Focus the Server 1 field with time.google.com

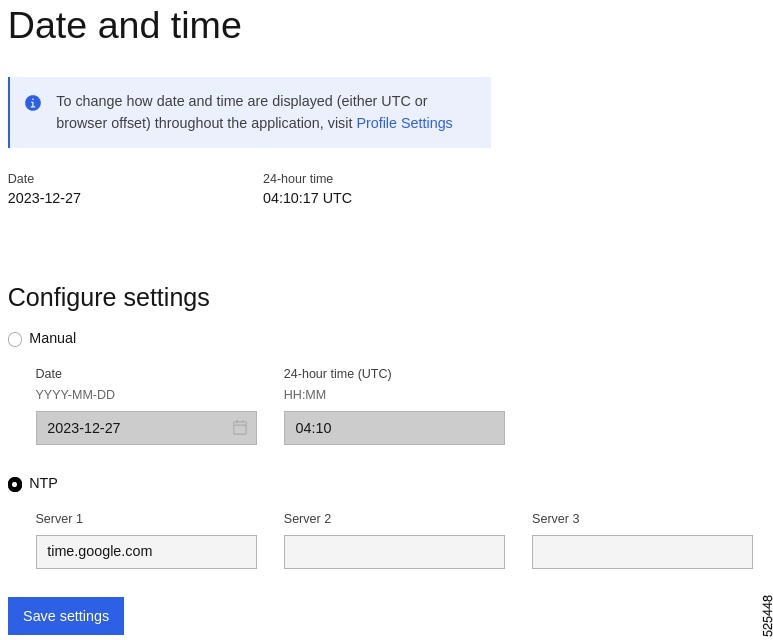(x=146, y=552)
